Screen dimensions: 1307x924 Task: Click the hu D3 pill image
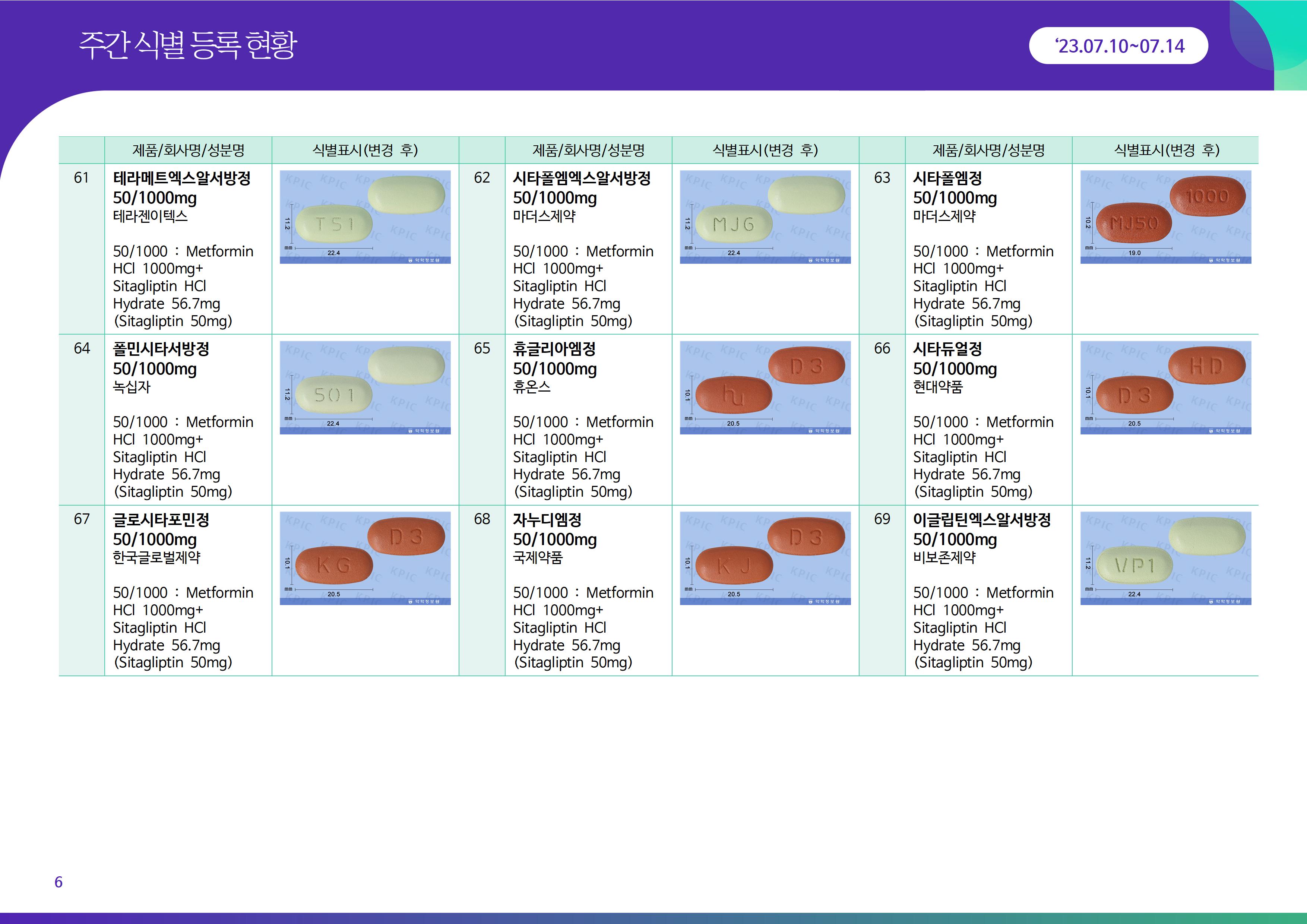765,387
